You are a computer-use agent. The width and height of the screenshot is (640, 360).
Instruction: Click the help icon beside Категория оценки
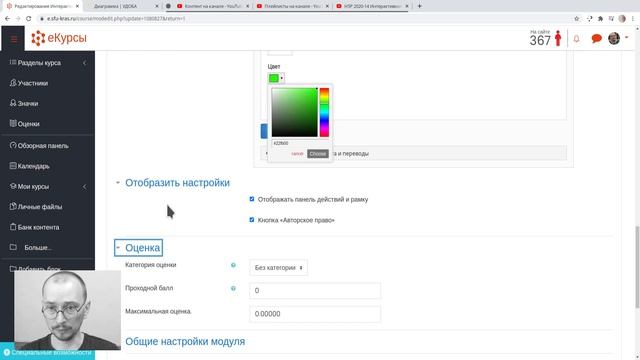click(x=233, y=265)
